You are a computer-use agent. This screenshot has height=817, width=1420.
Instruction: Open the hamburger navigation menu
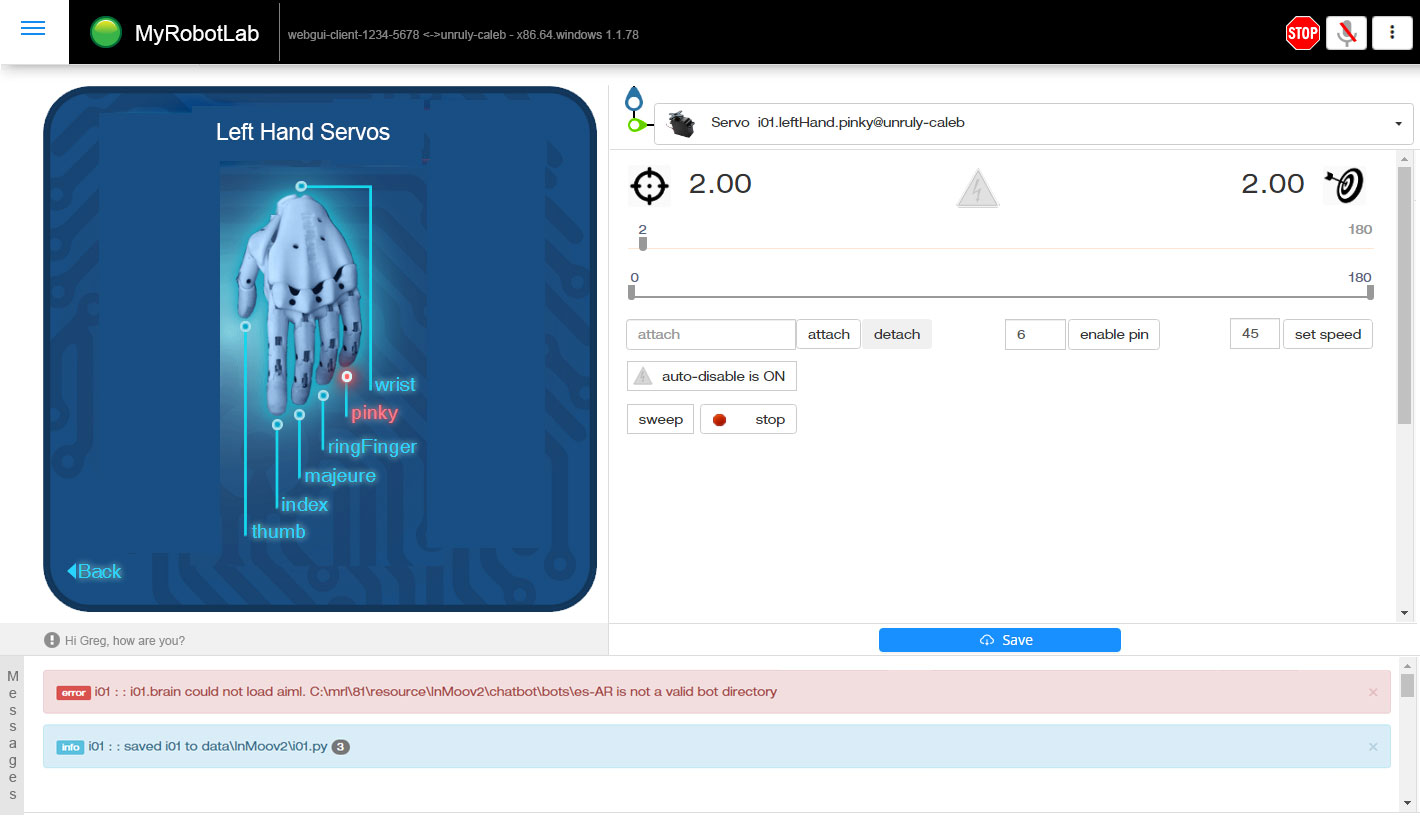click(x=33, y=29)
